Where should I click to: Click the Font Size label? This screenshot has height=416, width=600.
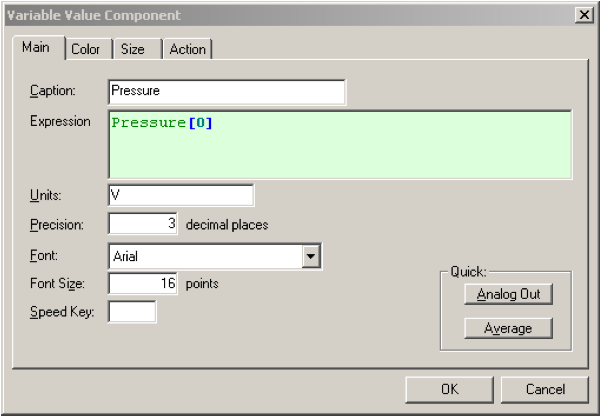point(55,284)
